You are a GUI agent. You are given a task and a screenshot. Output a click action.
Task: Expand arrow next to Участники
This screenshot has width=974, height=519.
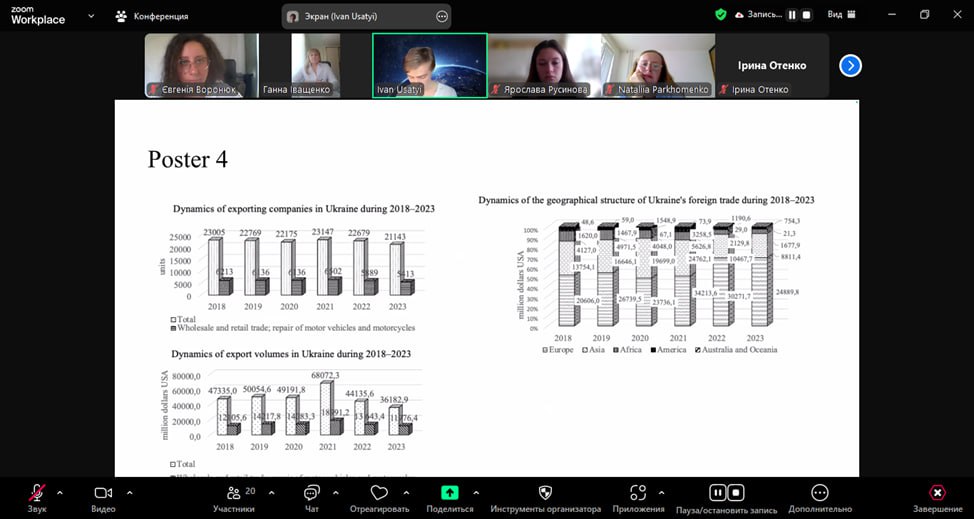271,493
